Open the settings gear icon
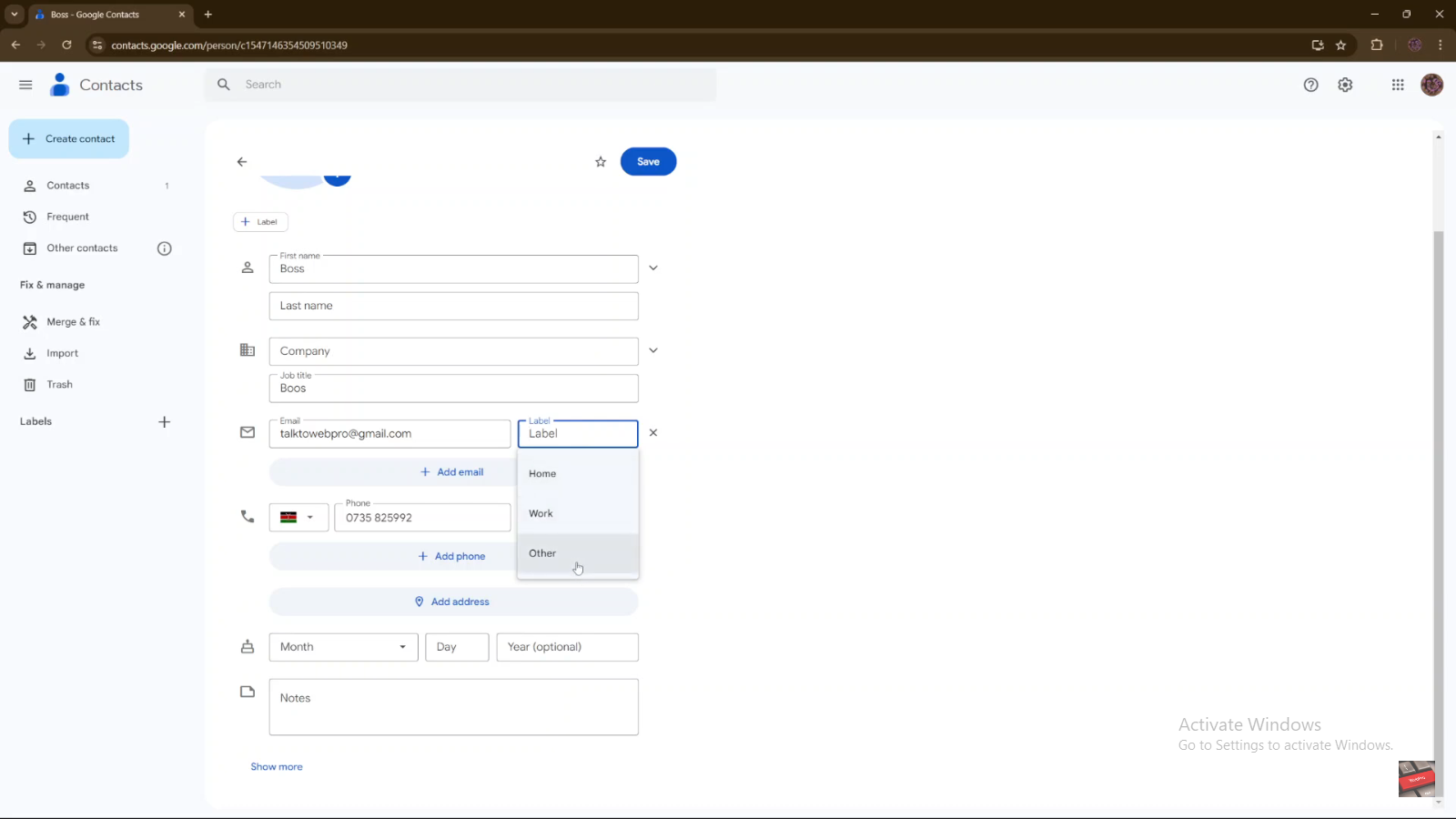Viewport: 1456px width, 819px height. point(1345,85)
